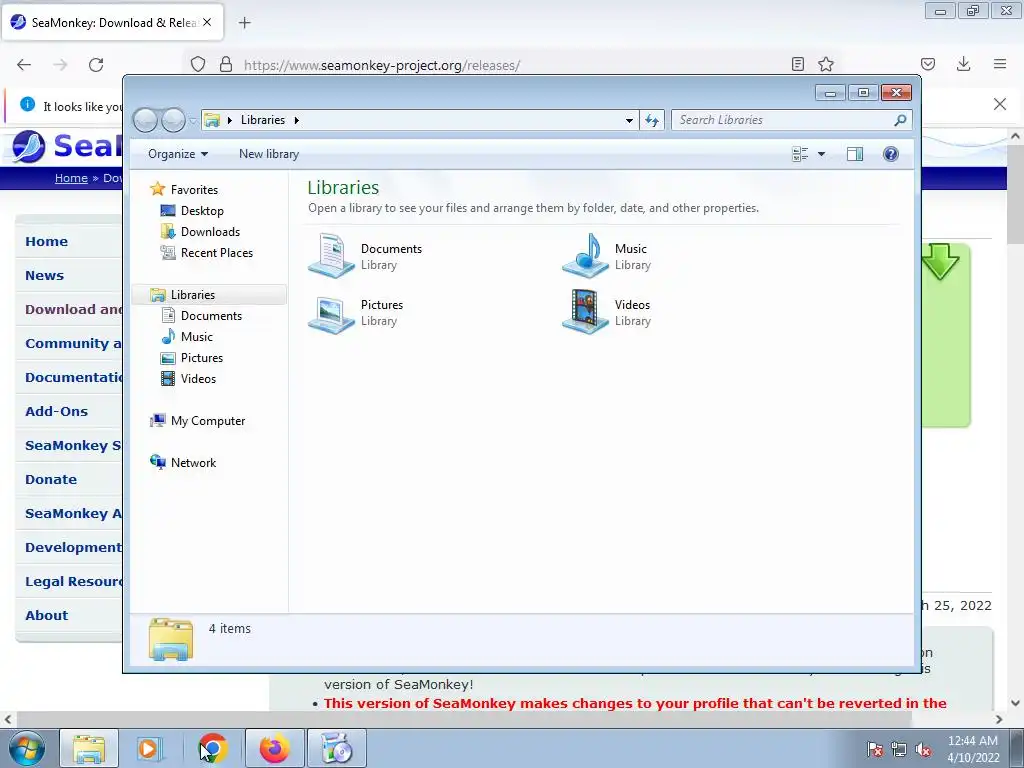Open the Documents library icon
This screenshot has width=1024, height=768.
(x=332, y=256)
